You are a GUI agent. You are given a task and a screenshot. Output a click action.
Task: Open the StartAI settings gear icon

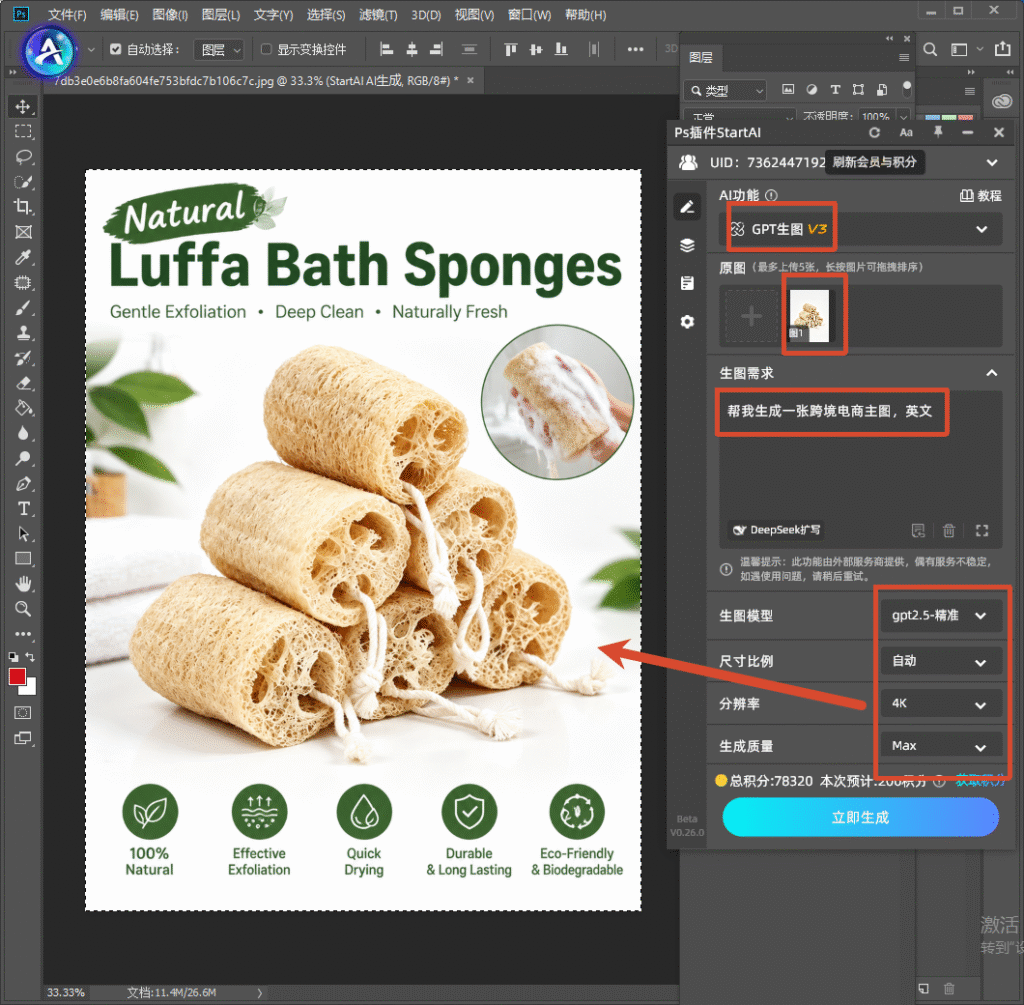(x=687, y=321)
